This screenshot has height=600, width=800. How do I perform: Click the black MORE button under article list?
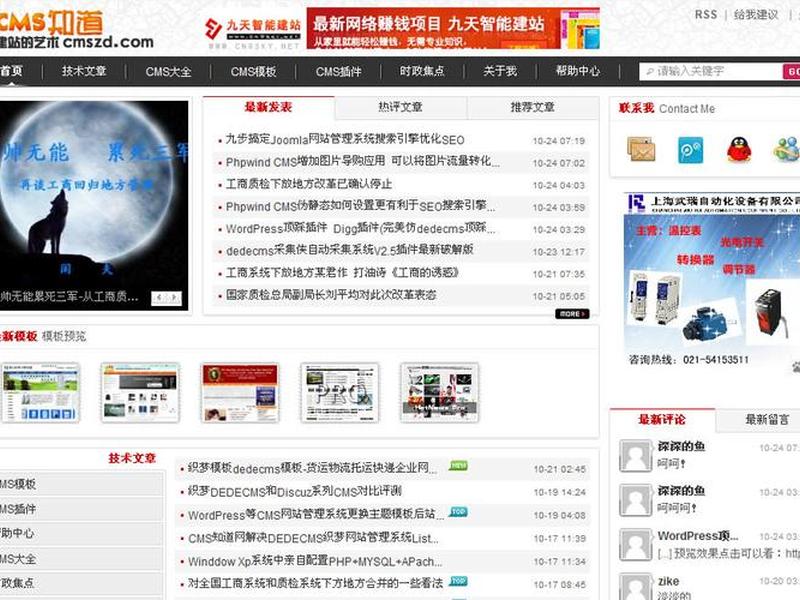(x=572, y=314)
